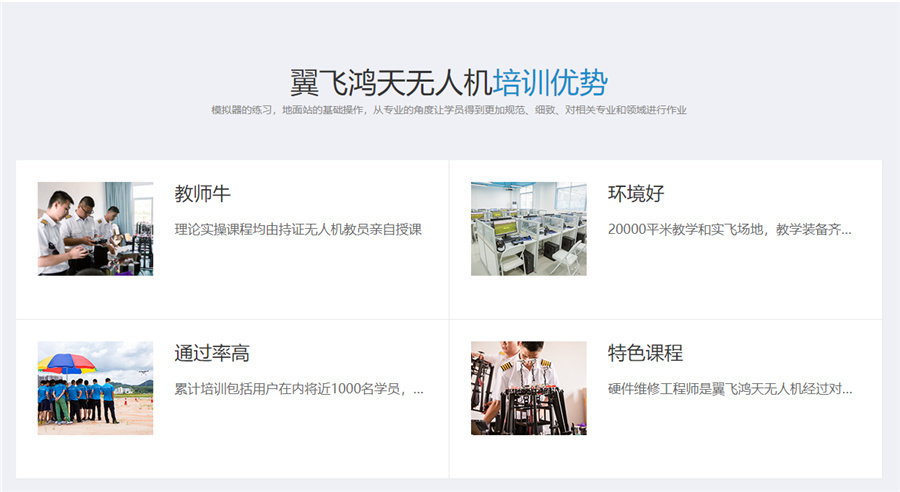Open the 环境好 computer classroom photo

pyautogui.click(x=529, y=228)
